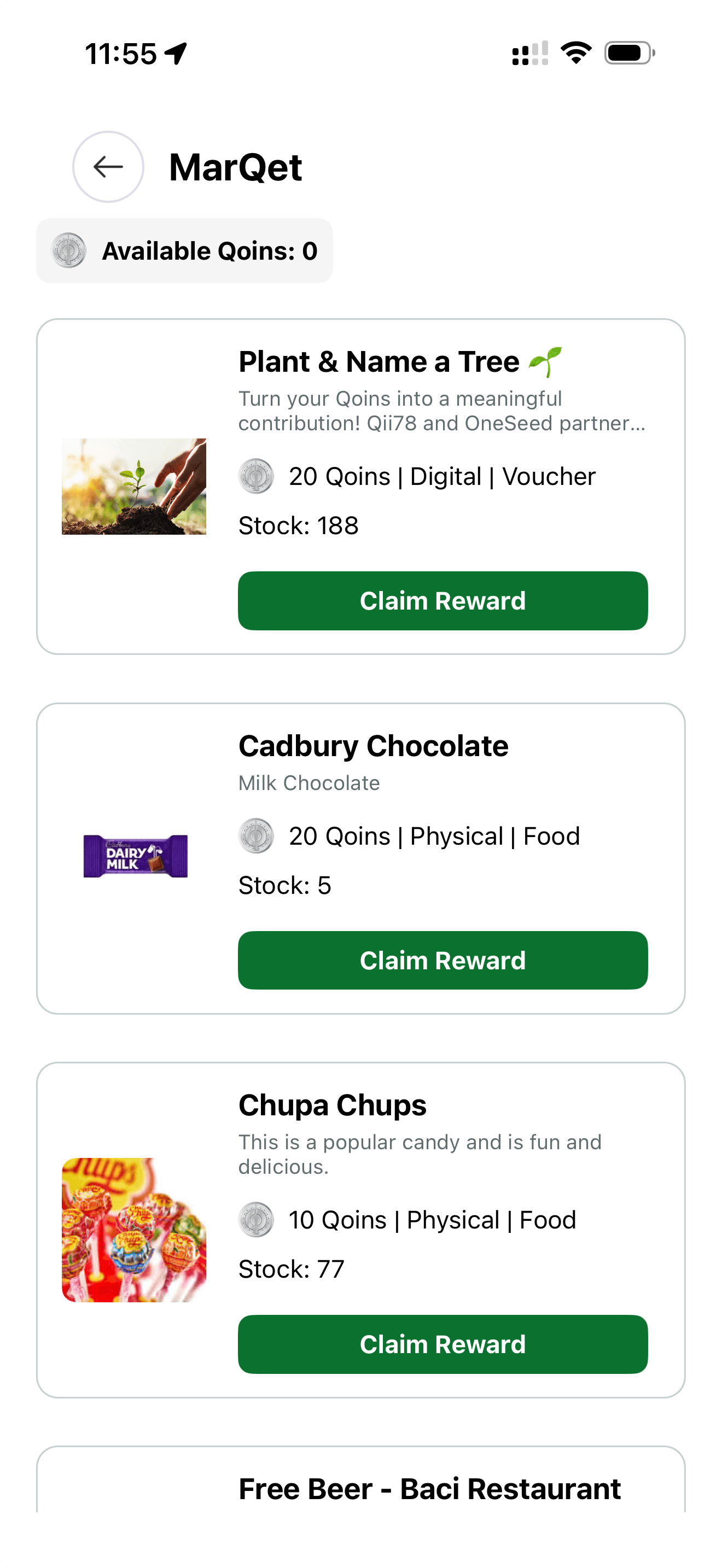
Task: Open the tree planting thumbnail image
Action: (134, 487)
